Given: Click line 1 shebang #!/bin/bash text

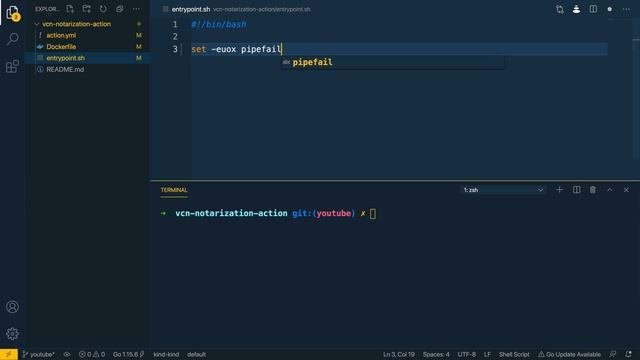Looking at the screenshot, I should (x=219, y=24).
